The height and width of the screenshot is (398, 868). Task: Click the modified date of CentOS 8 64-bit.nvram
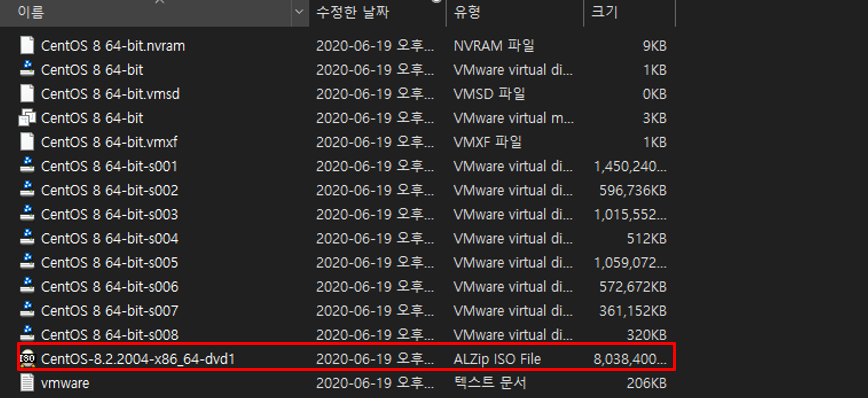point(375,46)
